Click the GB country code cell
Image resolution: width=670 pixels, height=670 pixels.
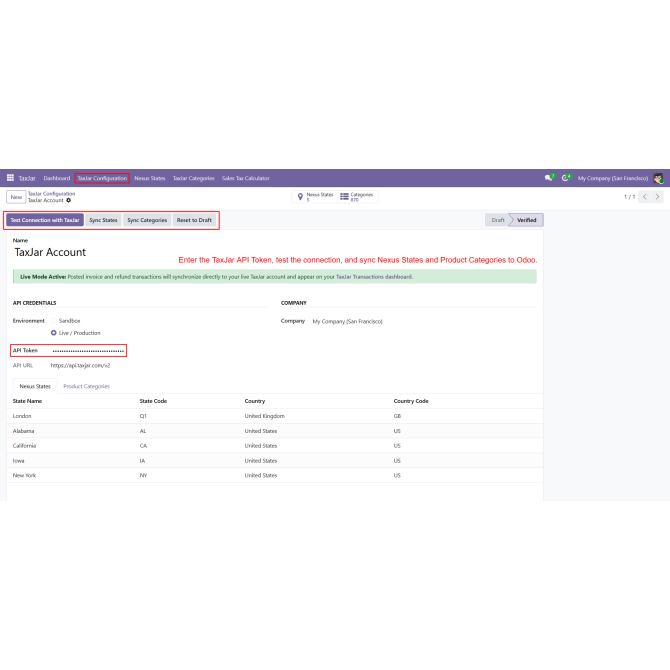point(397,416)
